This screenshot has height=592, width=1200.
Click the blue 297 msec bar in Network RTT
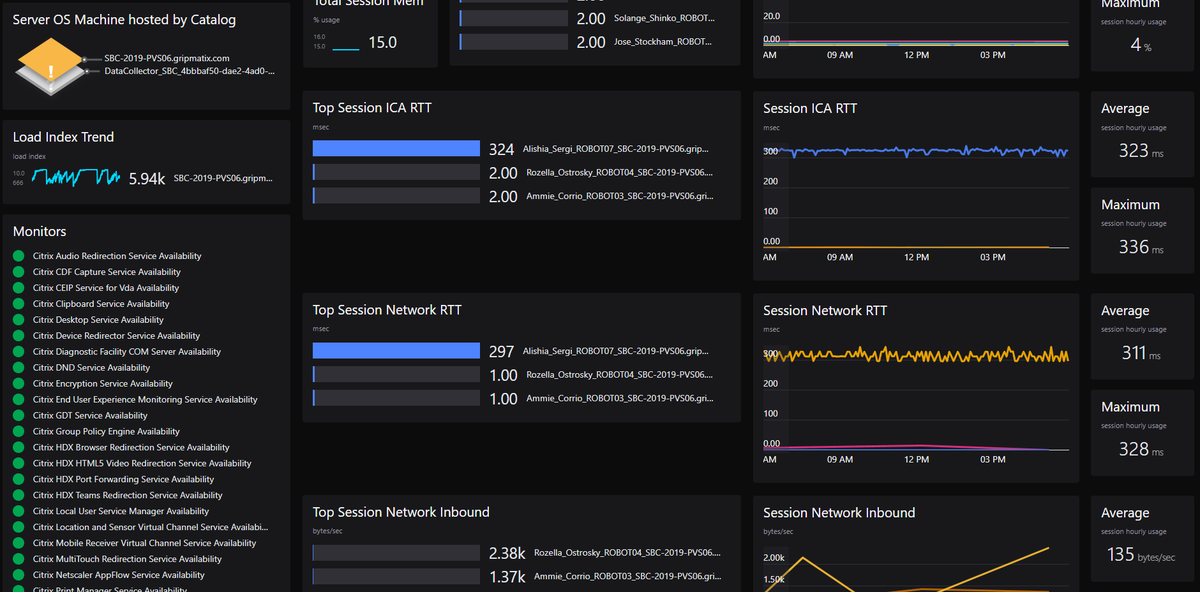396,352
